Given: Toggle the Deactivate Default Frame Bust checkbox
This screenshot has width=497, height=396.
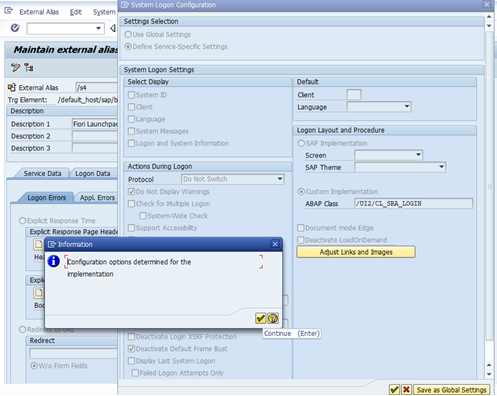Looking at the screenshot, I should pyautogui.click(x=131, y=349).
